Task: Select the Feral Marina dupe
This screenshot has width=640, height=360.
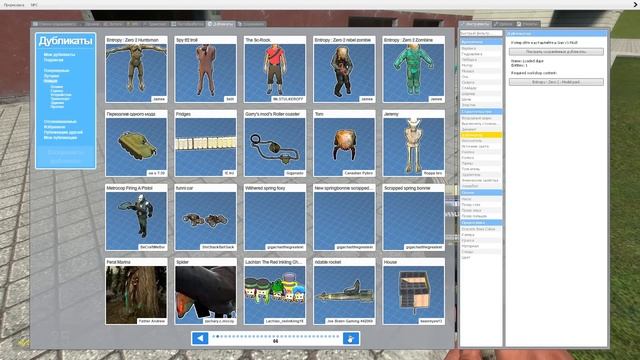Action: (136, 291)
